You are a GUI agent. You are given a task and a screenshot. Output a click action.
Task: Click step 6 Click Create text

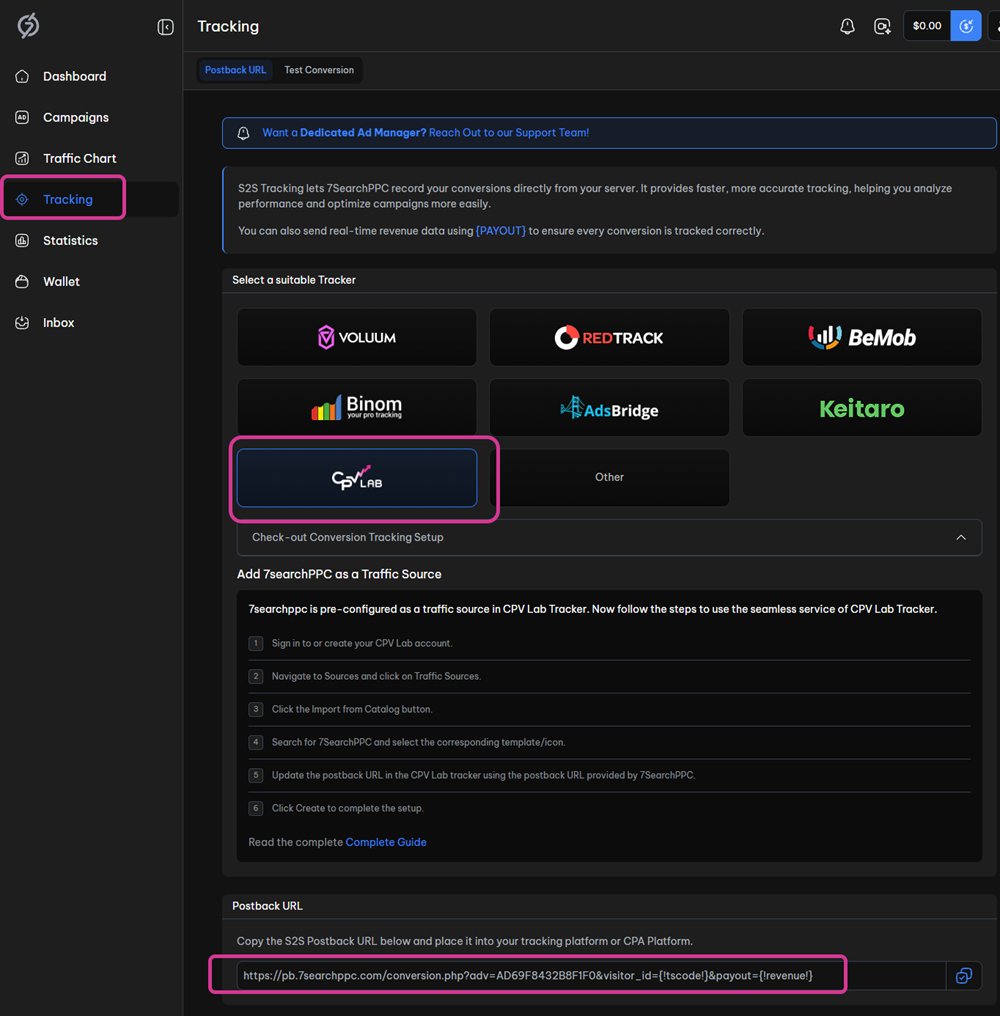347,809
